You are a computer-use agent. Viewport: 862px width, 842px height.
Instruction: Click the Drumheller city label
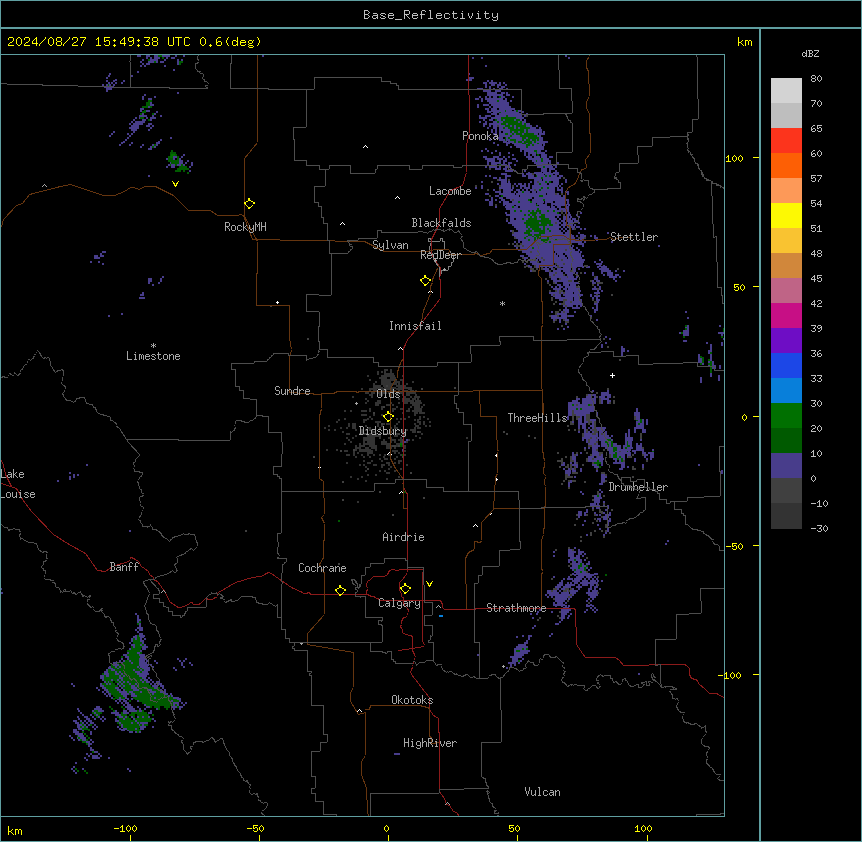638,487
